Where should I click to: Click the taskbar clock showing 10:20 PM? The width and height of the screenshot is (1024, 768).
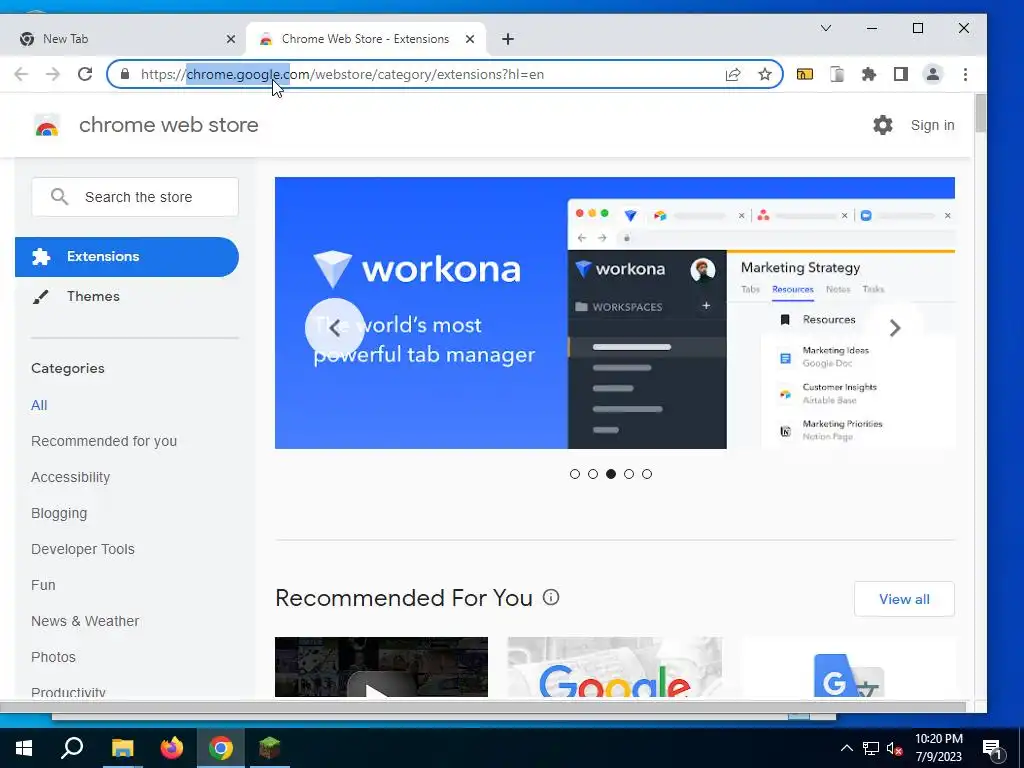(938, 748)
